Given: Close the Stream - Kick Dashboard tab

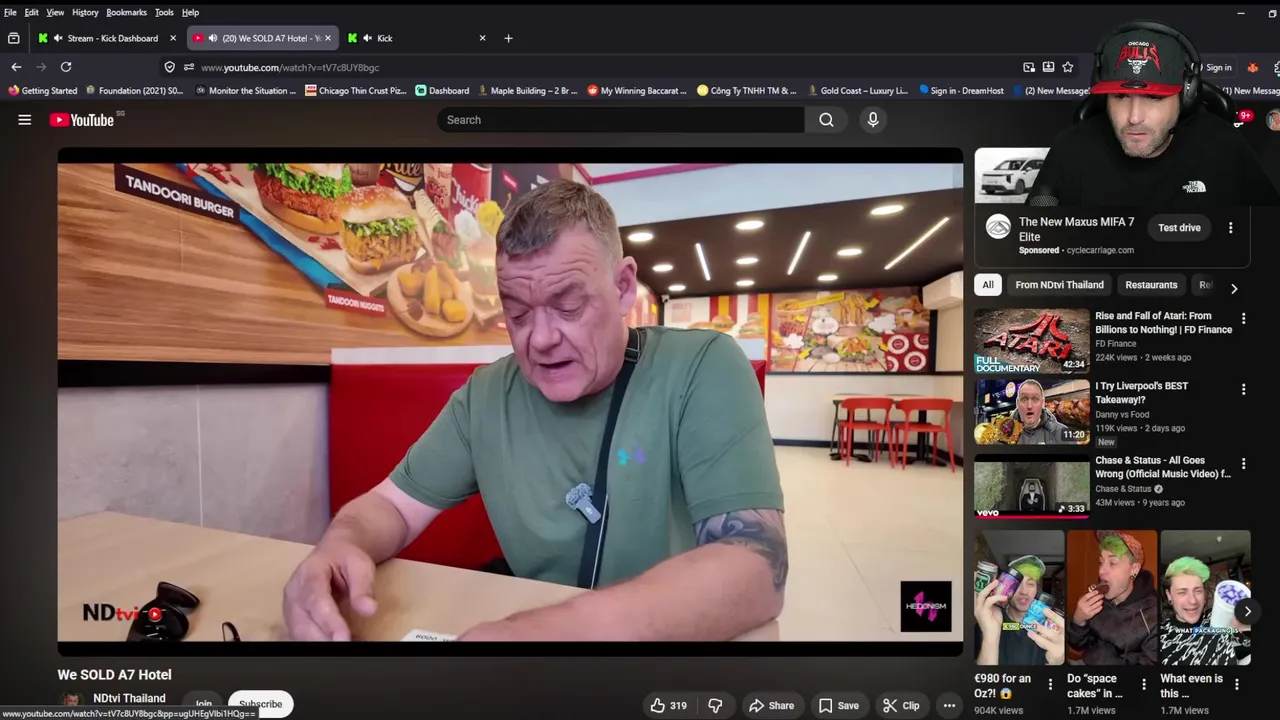Looking at the screenshot, I should [173, 38].
